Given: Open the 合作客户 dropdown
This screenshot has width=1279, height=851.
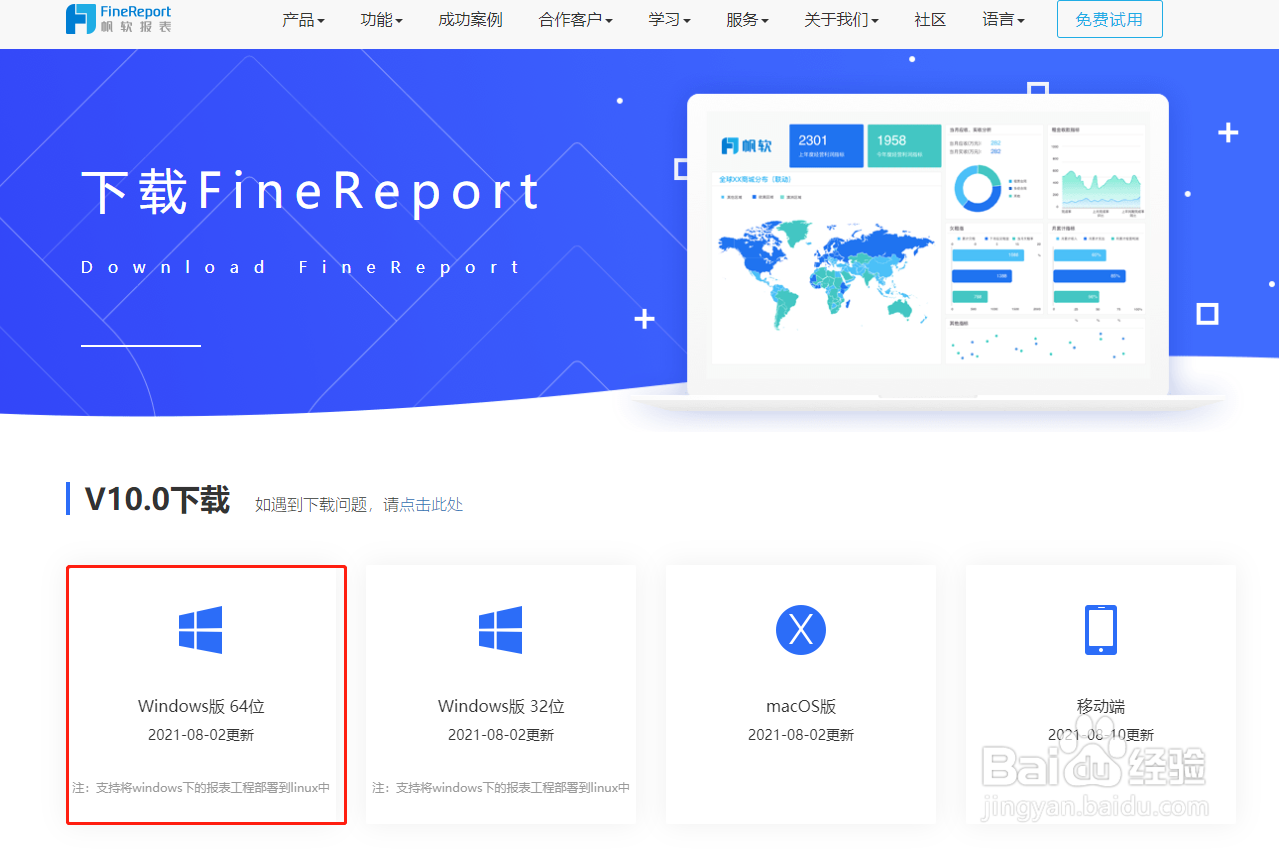Looking at the screenshot, I should pyautogui.click(x=576, y=20).
